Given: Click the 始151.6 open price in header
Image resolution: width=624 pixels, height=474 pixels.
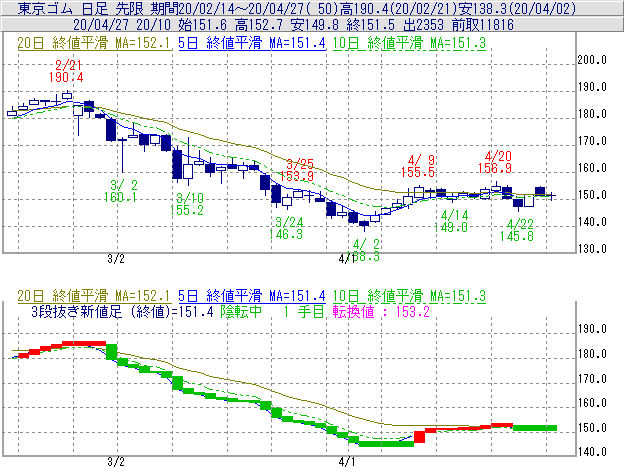Looking at the screenshot, I should [202, 25].
